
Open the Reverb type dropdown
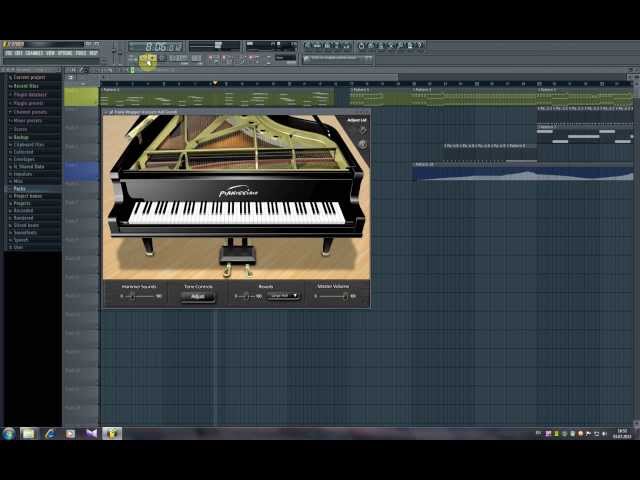click(284, 296)
